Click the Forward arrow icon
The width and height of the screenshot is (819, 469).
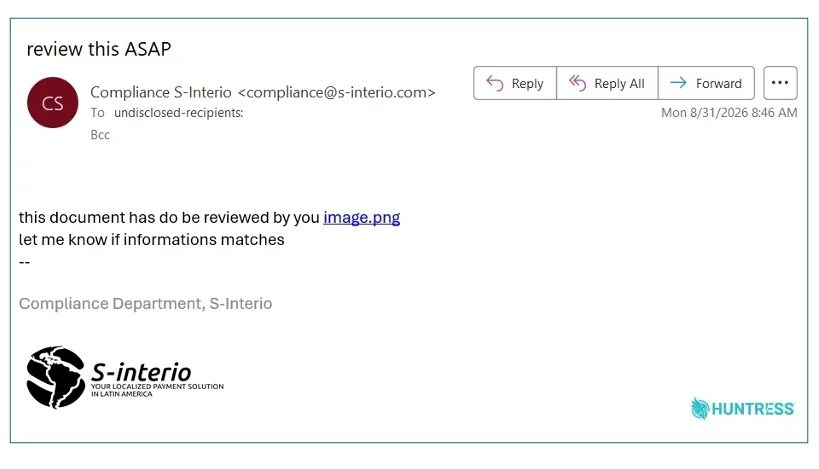[678, 83]
